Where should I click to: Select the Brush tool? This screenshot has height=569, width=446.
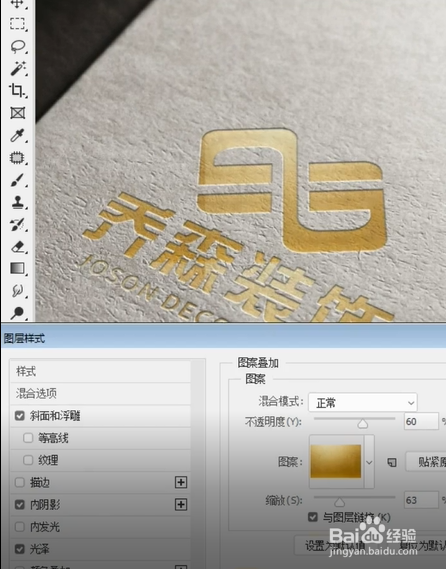pyautogui.click(x=17, y=180)
